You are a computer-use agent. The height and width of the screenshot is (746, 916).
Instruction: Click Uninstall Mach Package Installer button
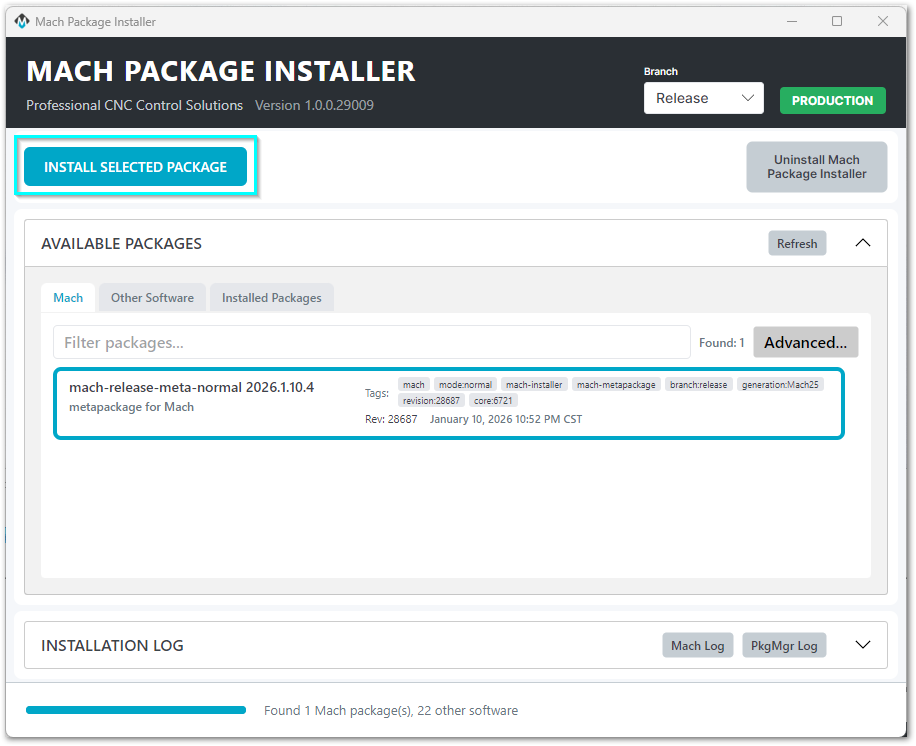[816, 167]
